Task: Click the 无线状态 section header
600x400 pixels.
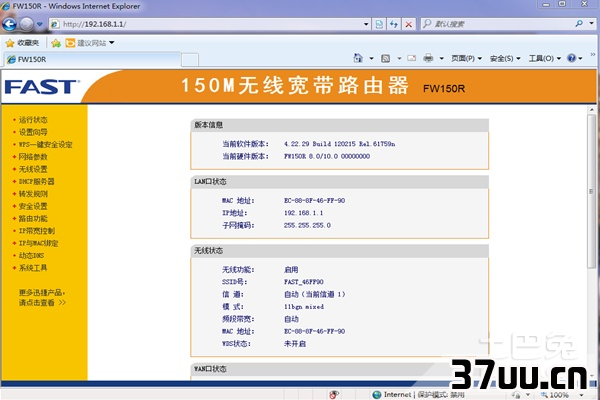Action: (x=339, y=251)
